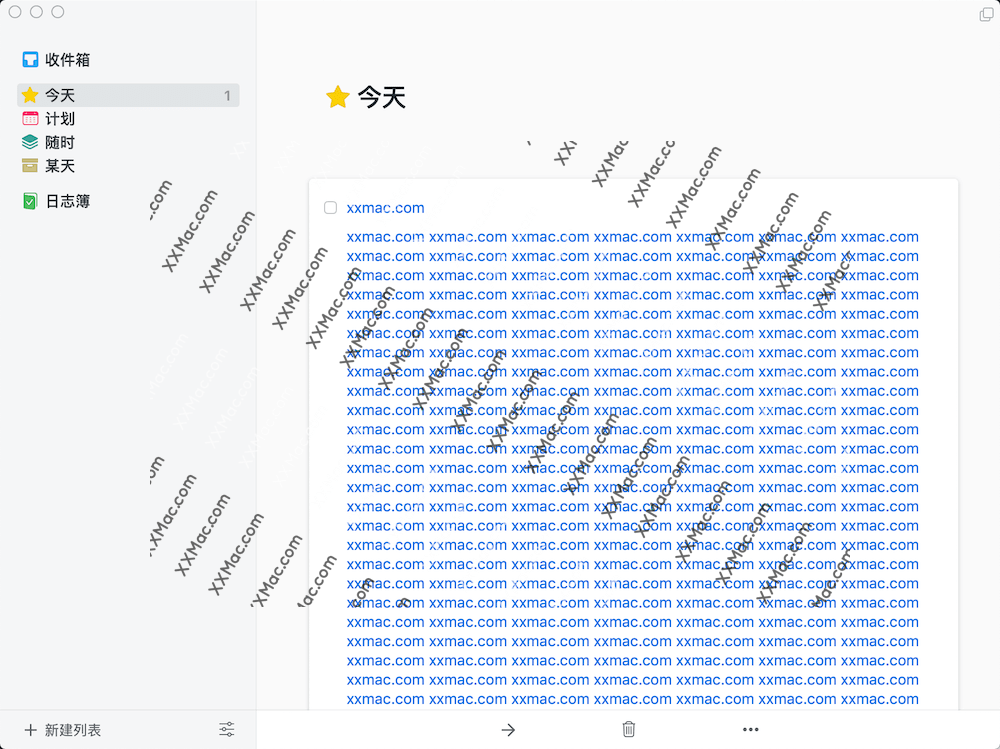Click the count badge on 今天 row
The height and width of the screenshot is (749, 1000).
pos(227,96)
